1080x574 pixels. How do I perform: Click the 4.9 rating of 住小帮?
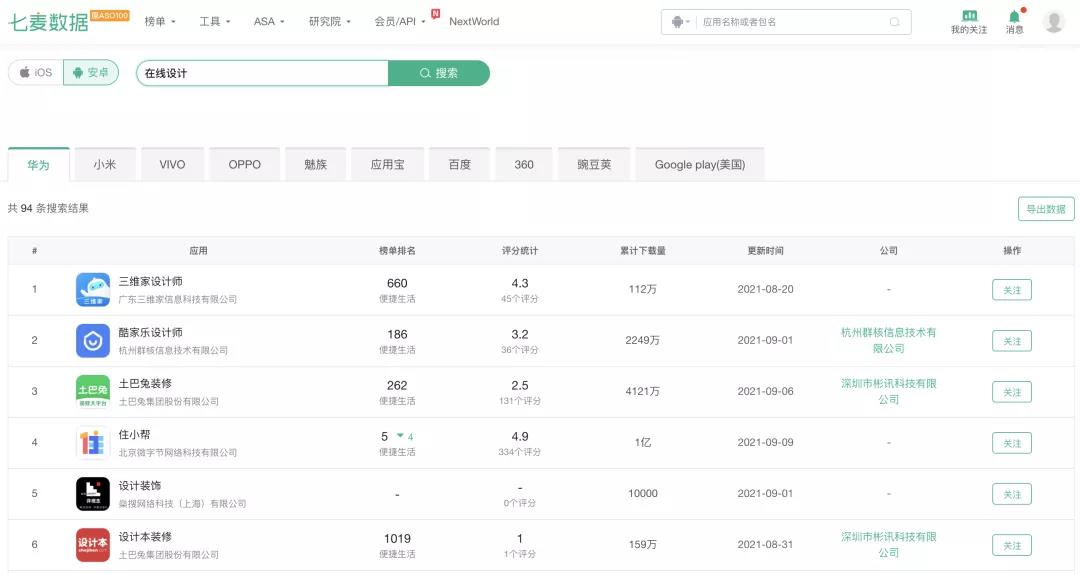(x=520, y=436)
